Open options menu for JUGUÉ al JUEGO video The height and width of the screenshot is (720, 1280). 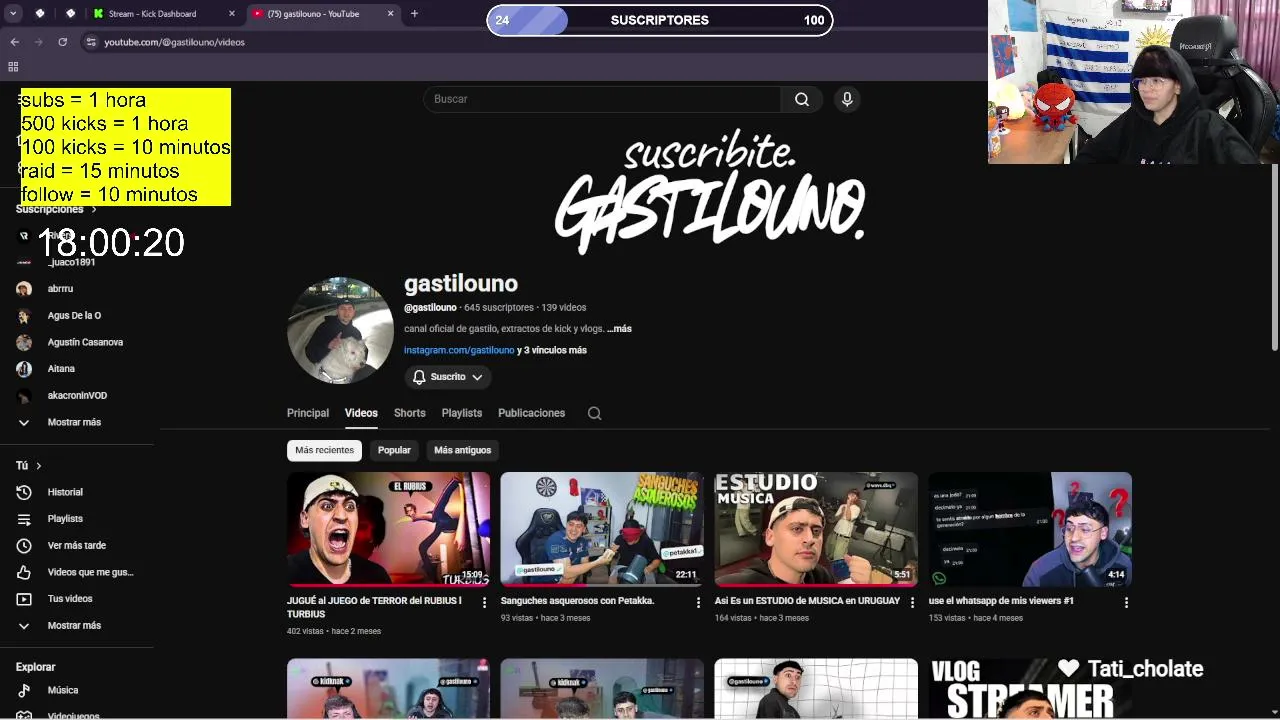coord(484,602)
